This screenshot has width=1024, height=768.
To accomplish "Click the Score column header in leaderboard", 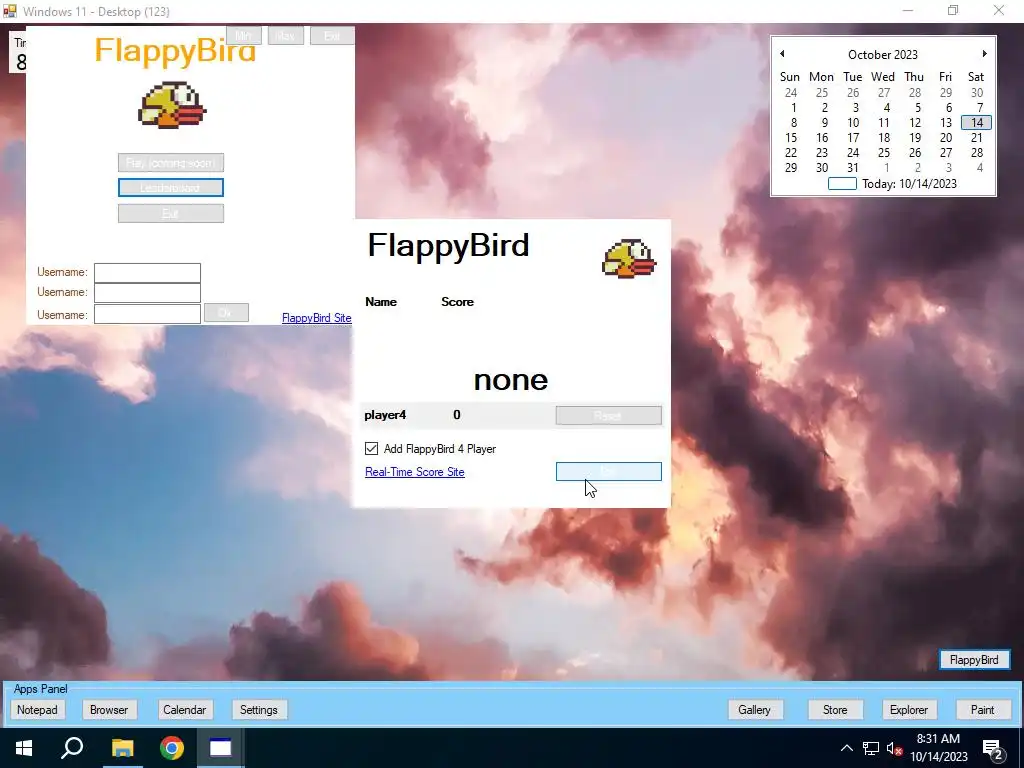I will pos(457,302).
